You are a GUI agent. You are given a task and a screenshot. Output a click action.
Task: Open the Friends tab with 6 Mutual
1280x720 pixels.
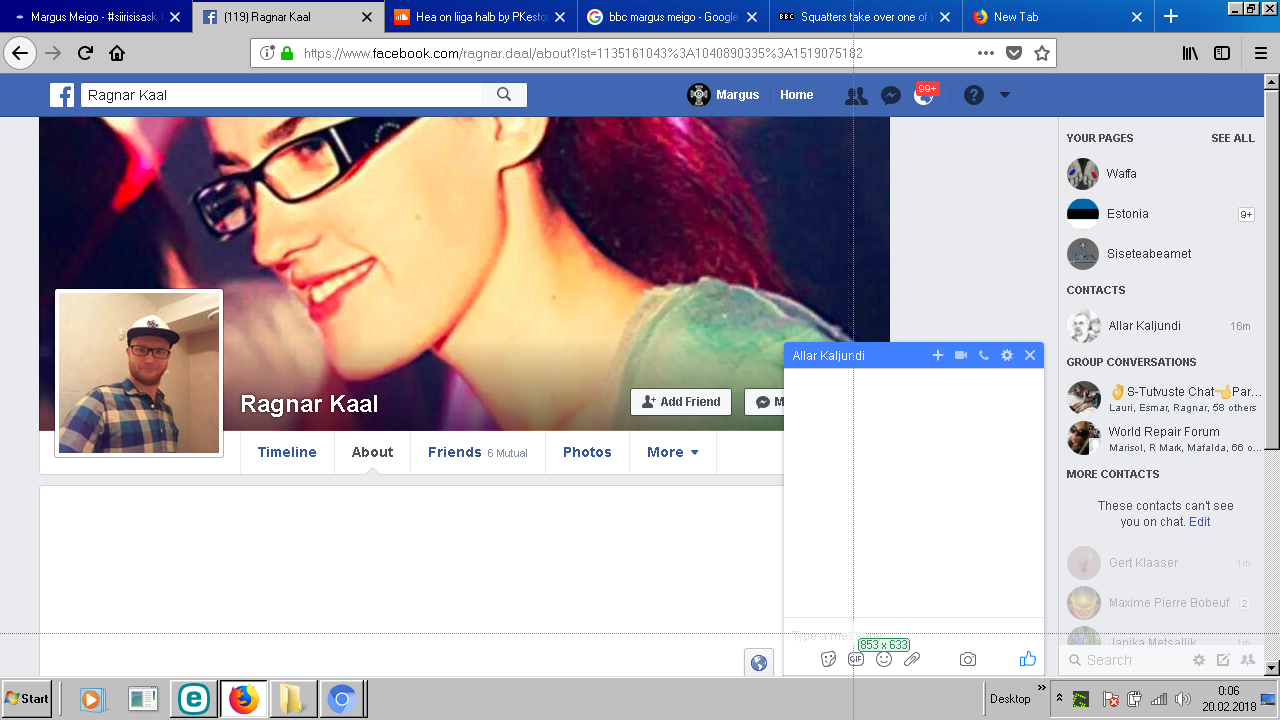click(477, 452)
